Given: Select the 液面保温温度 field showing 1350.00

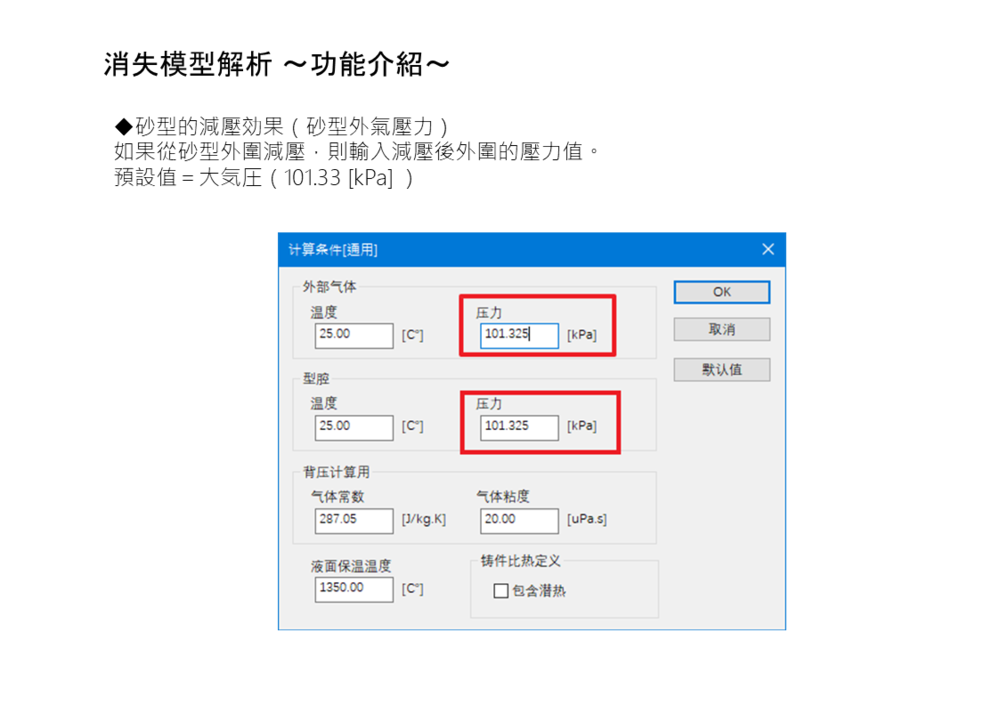Looking at the screenshot, I should tap(353, 589).
